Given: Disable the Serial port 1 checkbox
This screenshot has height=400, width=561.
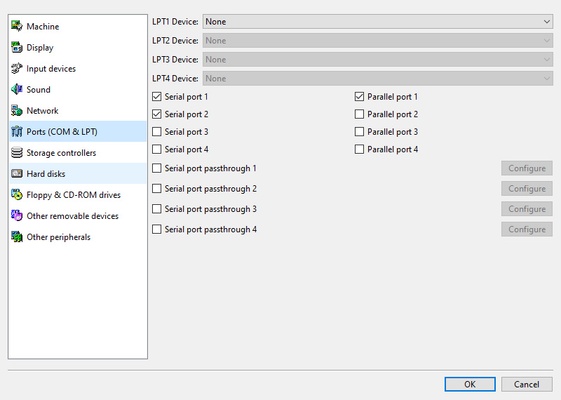Looking at the screenshot, I should tap(157, 97).
